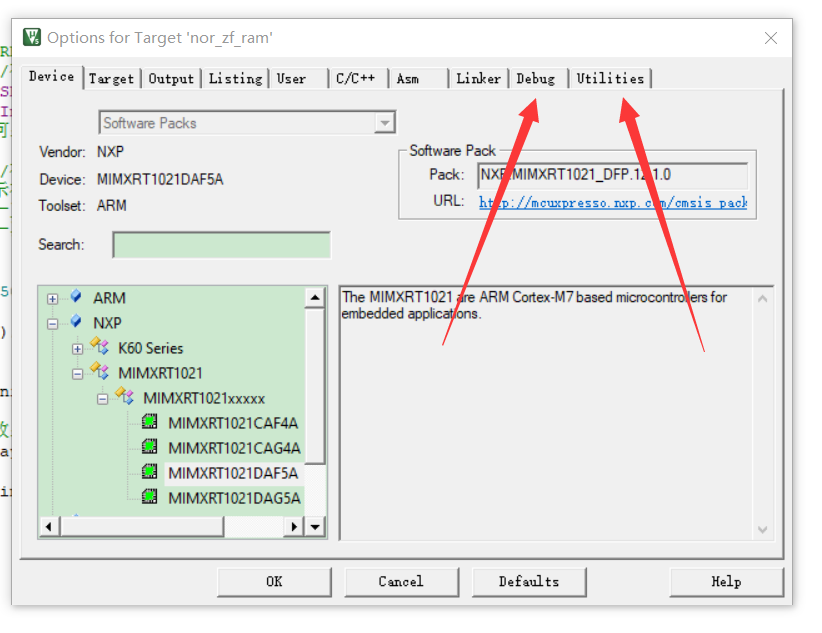This screenshot has height=633, width=822.
Task: Open the Software Packs dropdown
Action: [x=384, y=122]
